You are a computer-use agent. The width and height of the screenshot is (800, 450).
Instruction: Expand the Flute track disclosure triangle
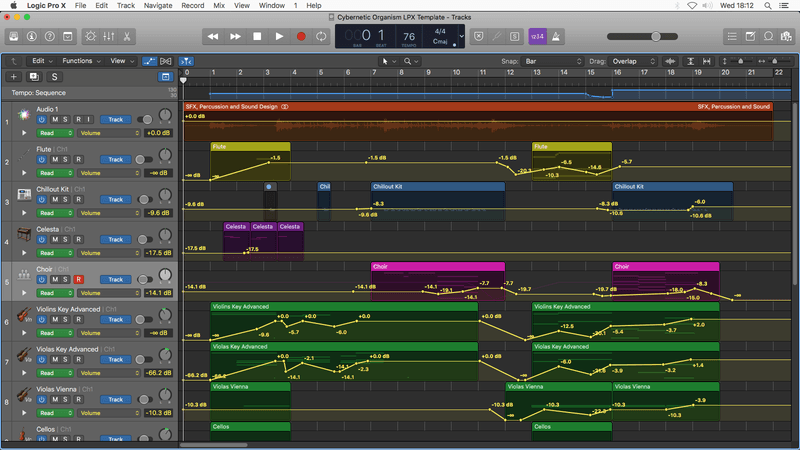(24, 173)
